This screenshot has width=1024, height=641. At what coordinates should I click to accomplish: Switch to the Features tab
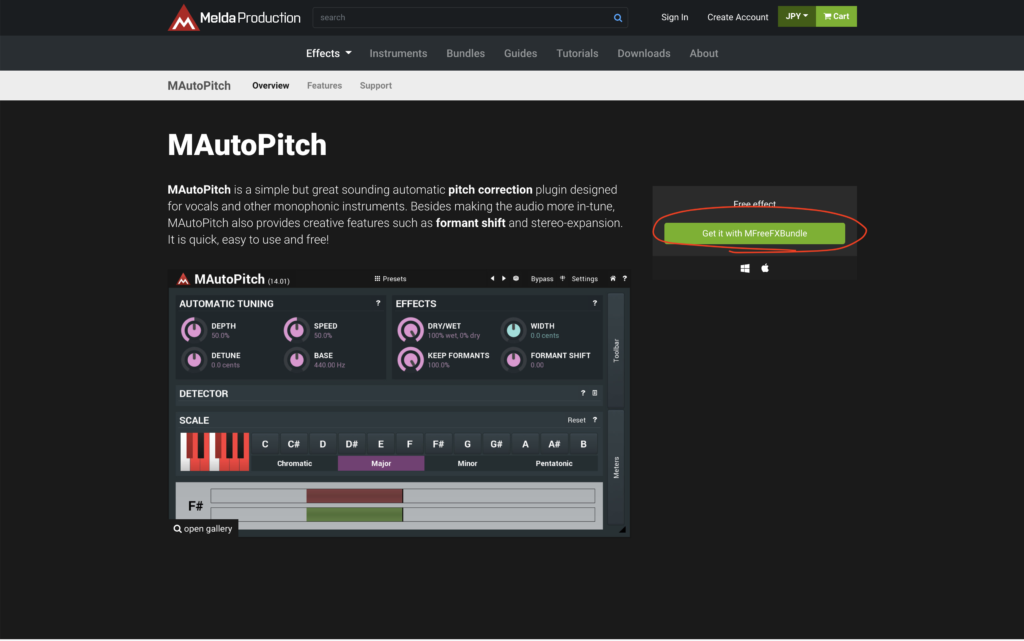click(x=324, y=86)
